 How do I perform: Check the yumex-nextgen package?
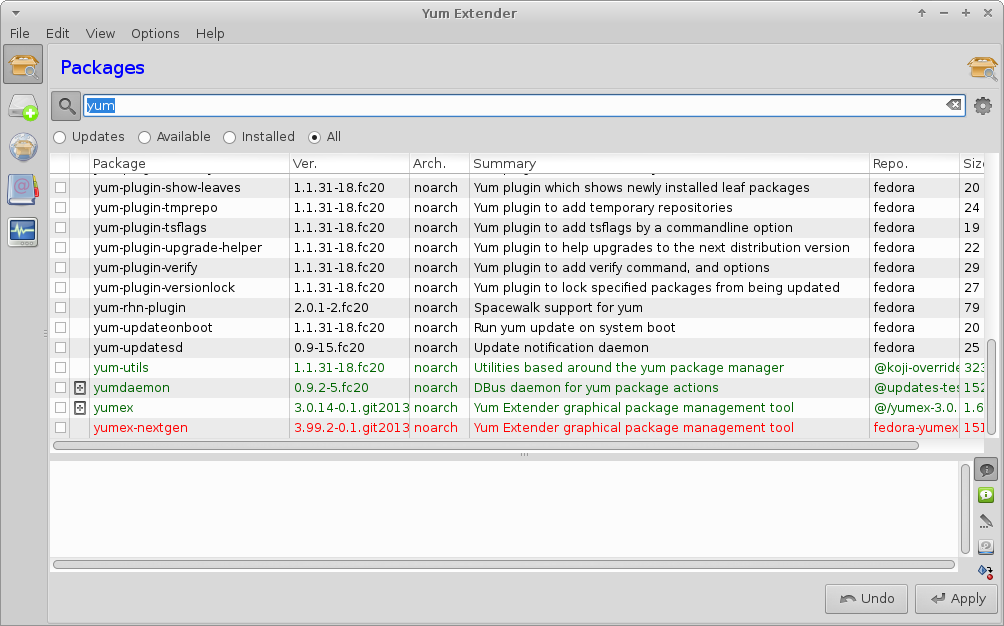(60, 428)
